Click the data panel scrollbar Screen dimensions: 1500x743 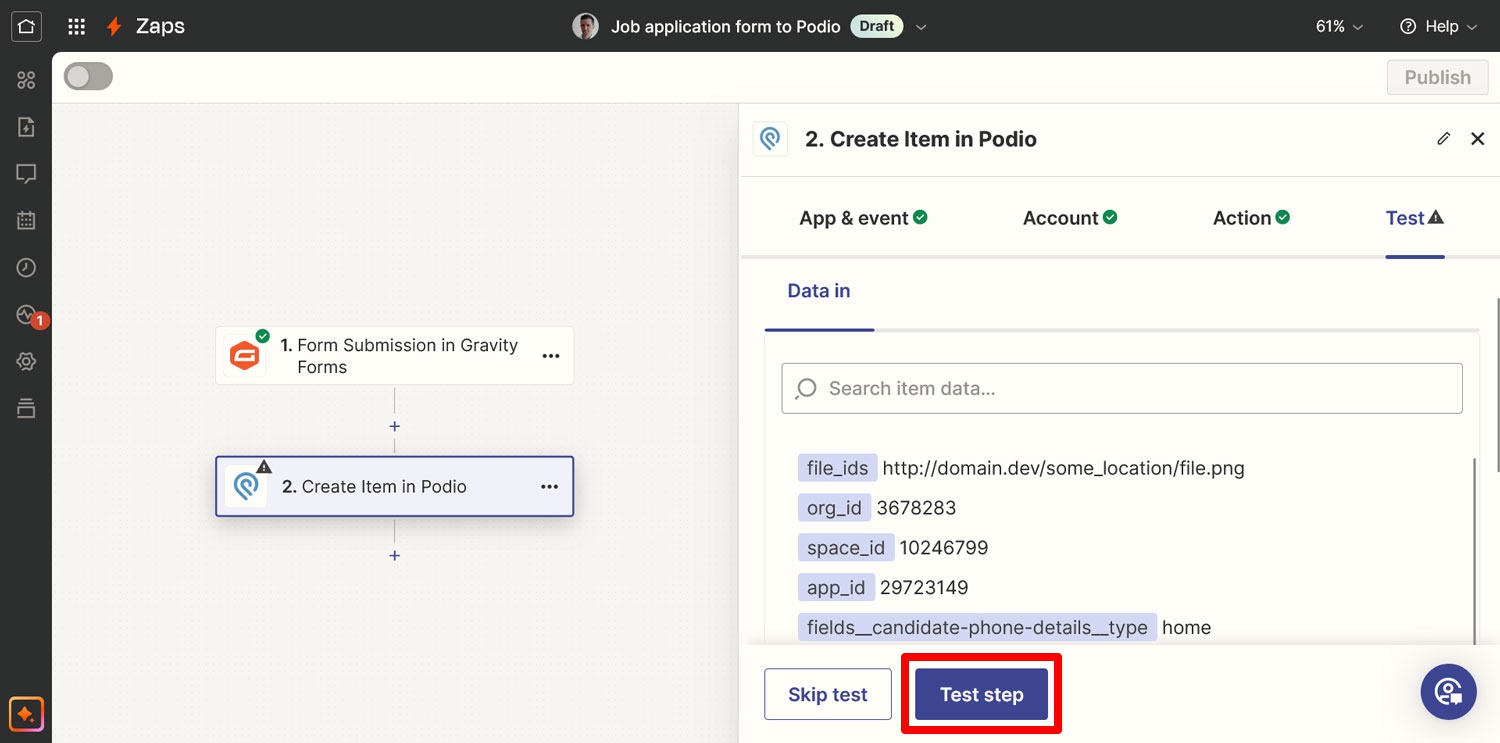[x=1475, y=550]
